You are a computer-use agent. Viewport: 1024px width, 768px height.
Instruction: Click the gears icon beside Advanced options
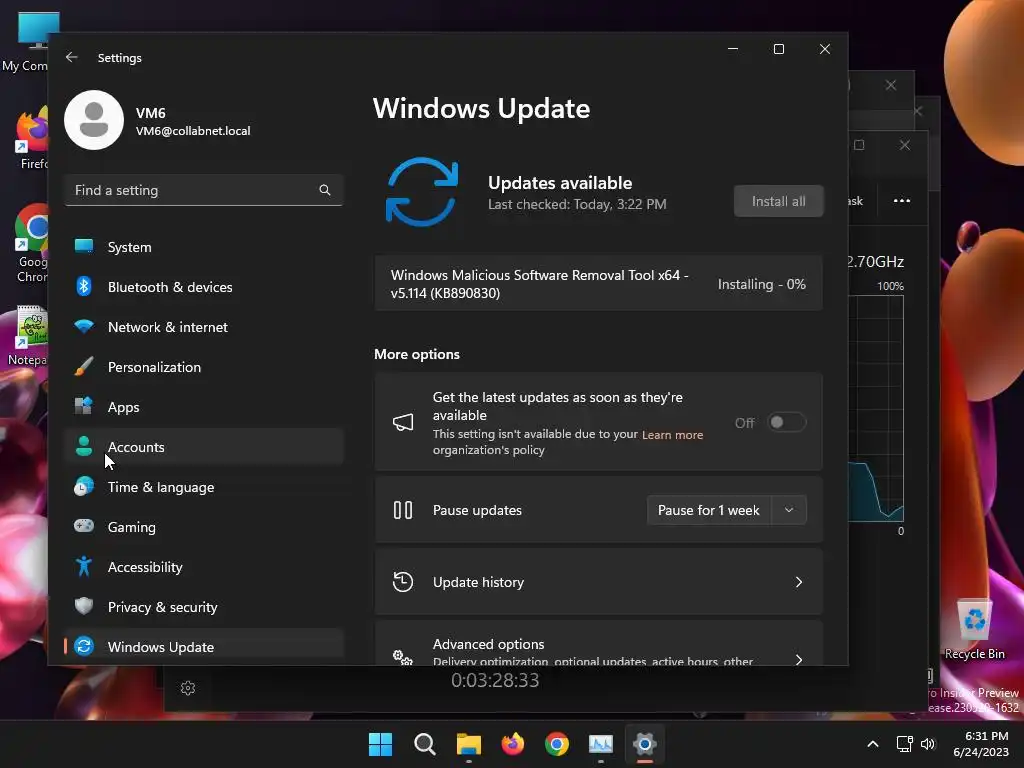403,657
